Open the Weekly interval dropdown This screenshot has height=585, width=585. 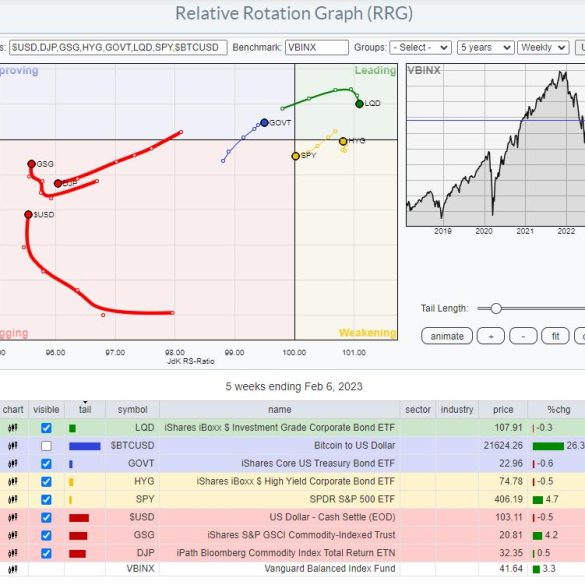543,48
